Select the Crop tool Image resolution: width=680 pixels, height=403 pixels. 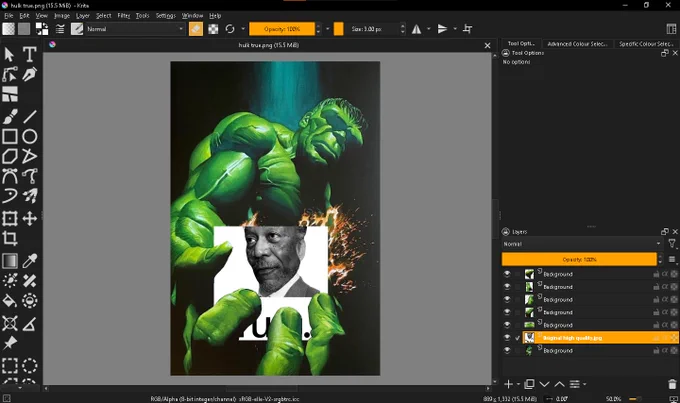(x=10, y=238)
